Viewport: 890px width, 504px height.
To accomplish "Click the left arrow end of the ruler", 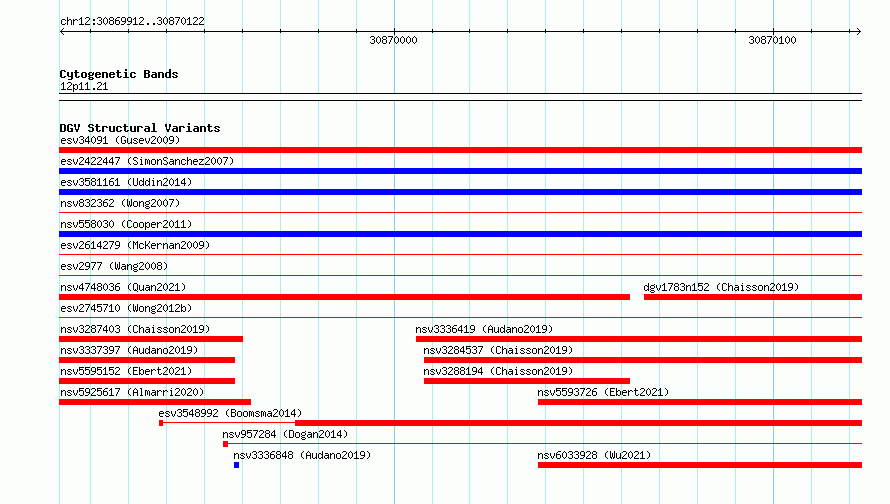I will click(62, 32).
